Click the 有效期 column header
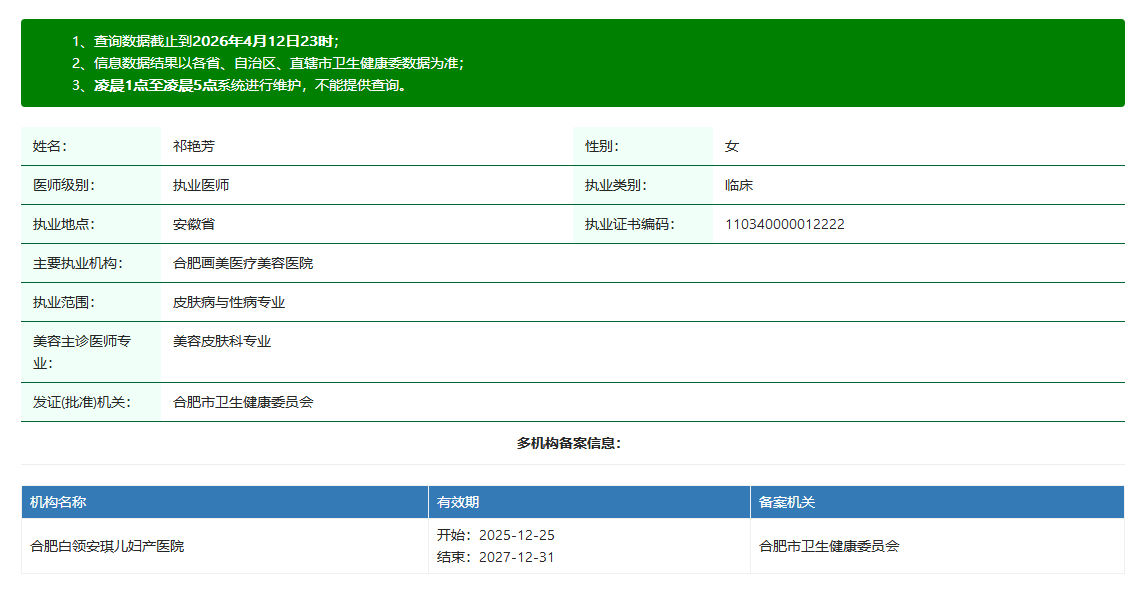This screenshot has width=1138, height=592. [x=458, y=502]
